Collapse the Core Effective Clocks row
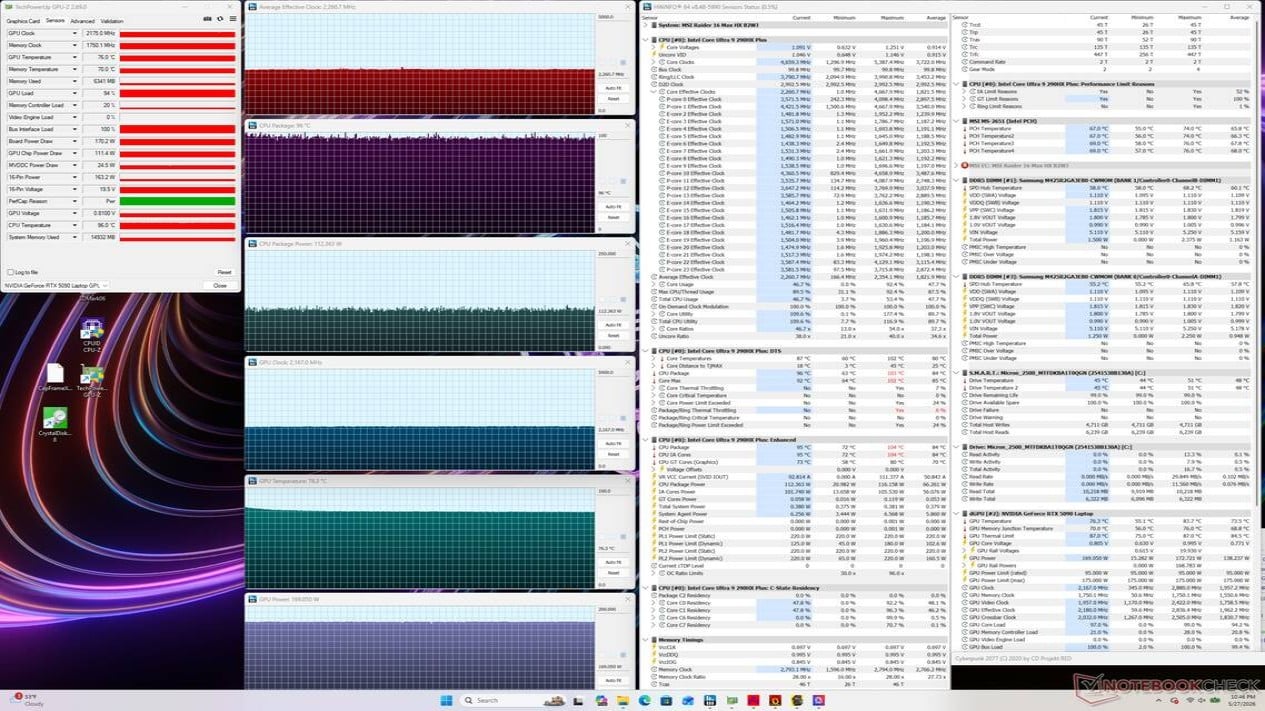1265x711 pixels. 653,92
